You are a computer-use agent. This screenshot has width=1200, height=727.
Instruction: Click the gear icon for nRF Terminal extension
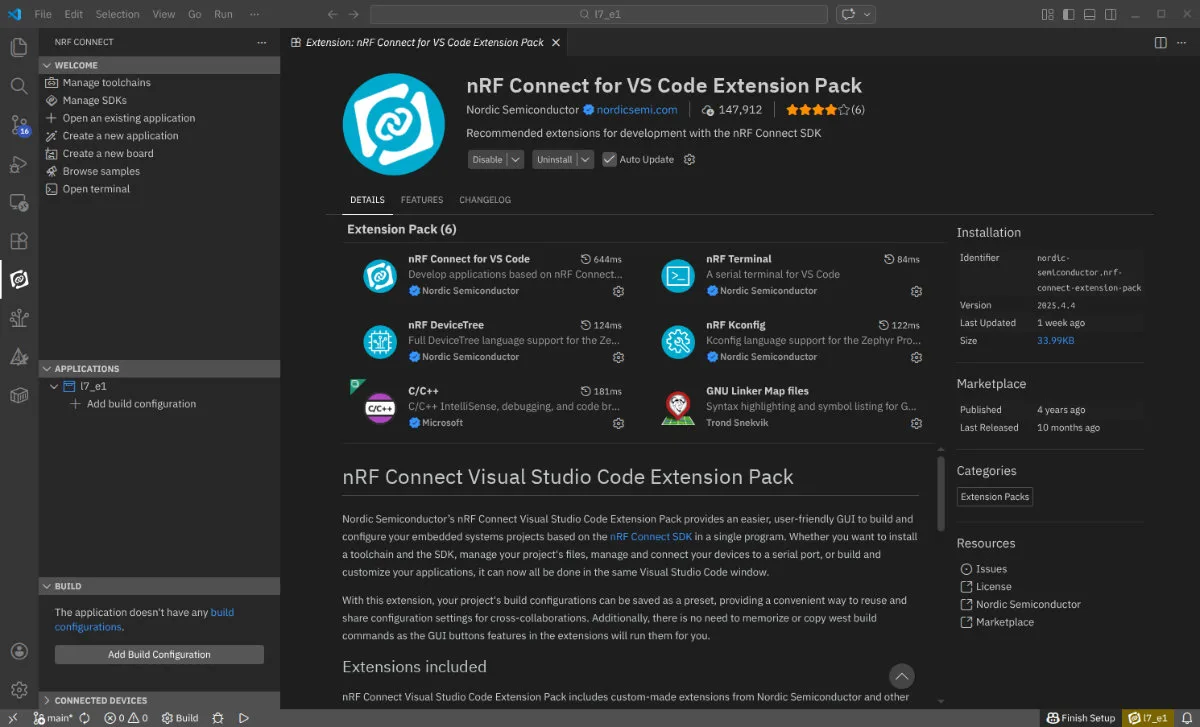pyautogui.click(x=916, y=291)
